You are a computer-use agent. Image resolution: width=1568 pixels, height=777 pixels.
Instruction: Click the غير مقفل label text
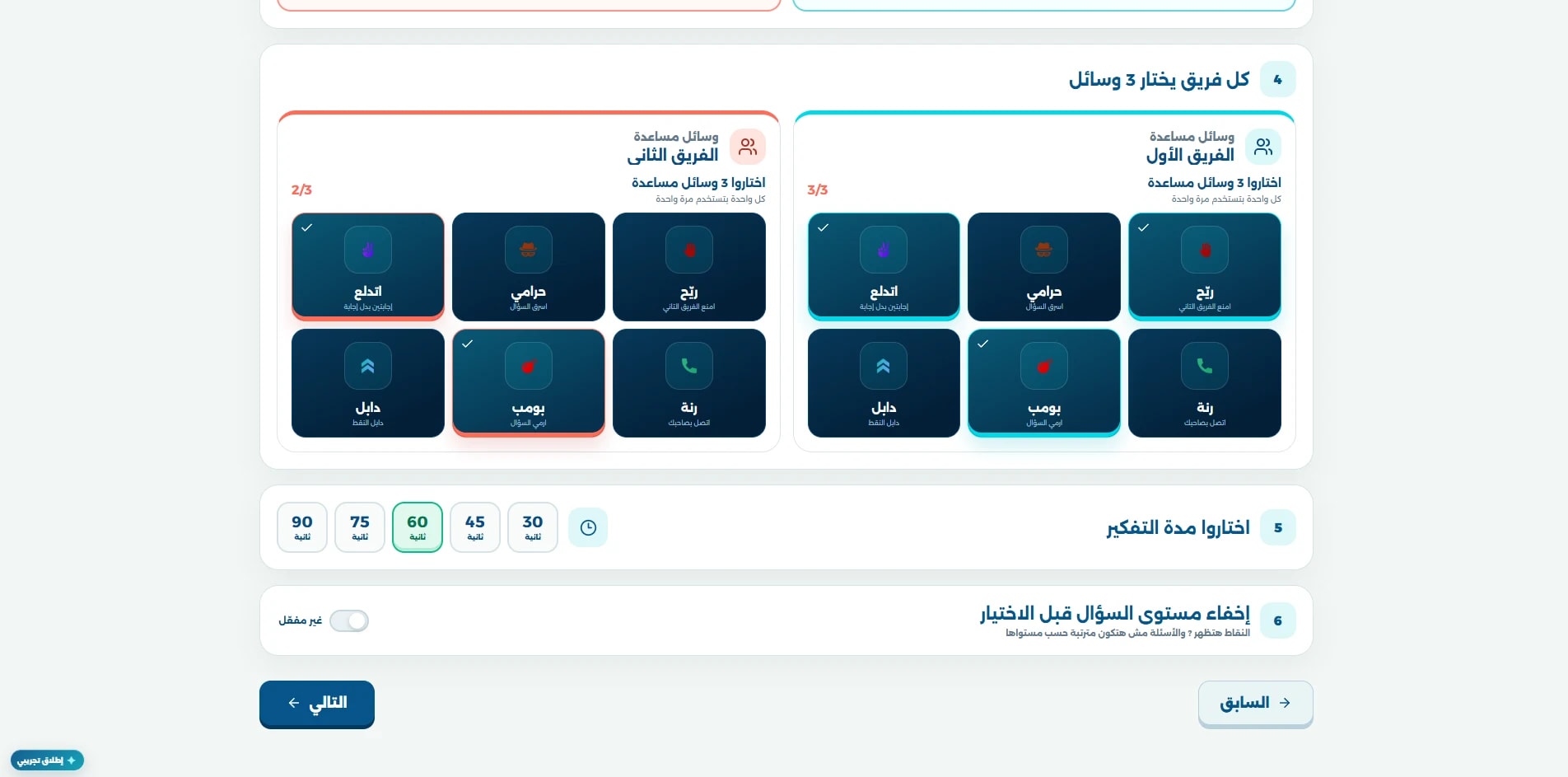tap(301, 620)
